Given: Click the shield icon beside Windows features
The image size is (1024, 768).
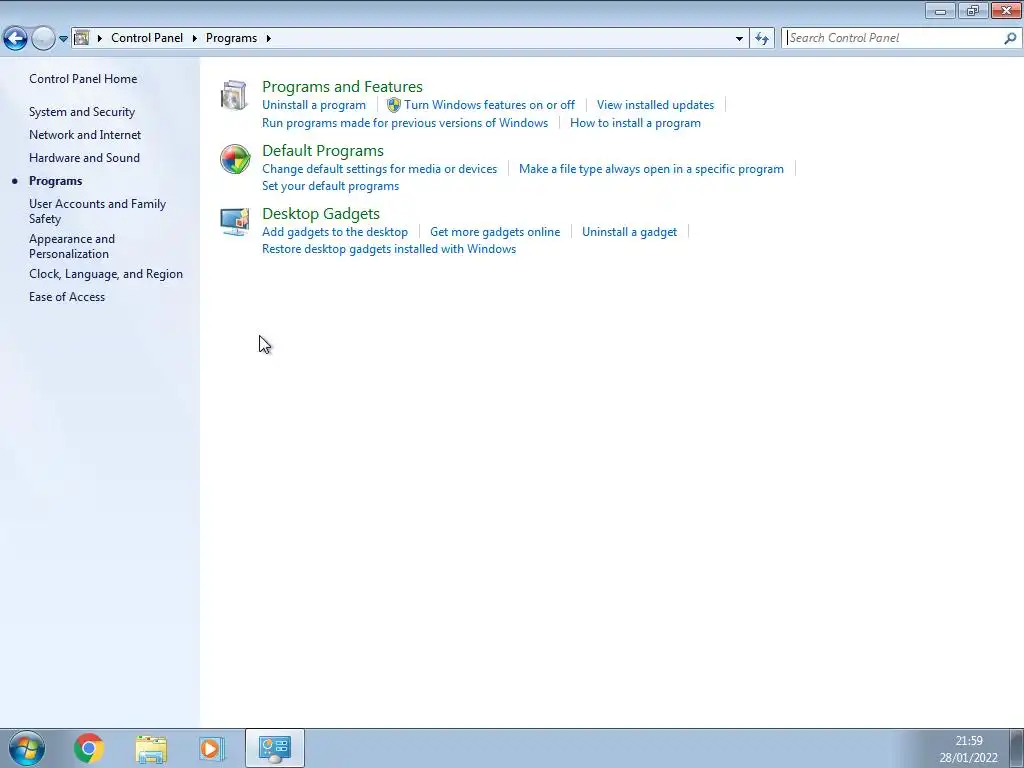Looking at the screenshot, I should (394, 104).
